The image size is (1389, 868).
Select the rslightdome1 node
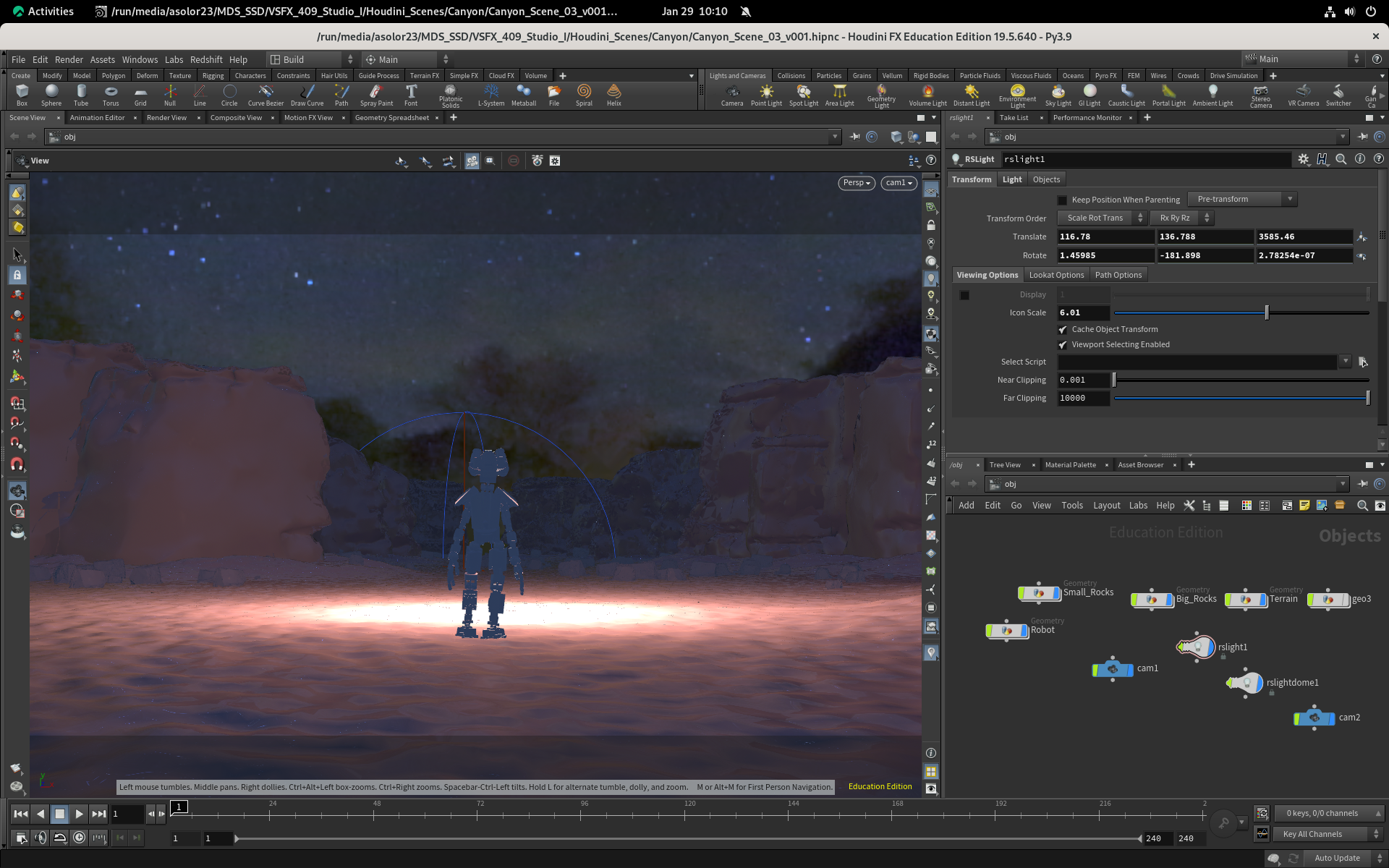pos(1245,683)
